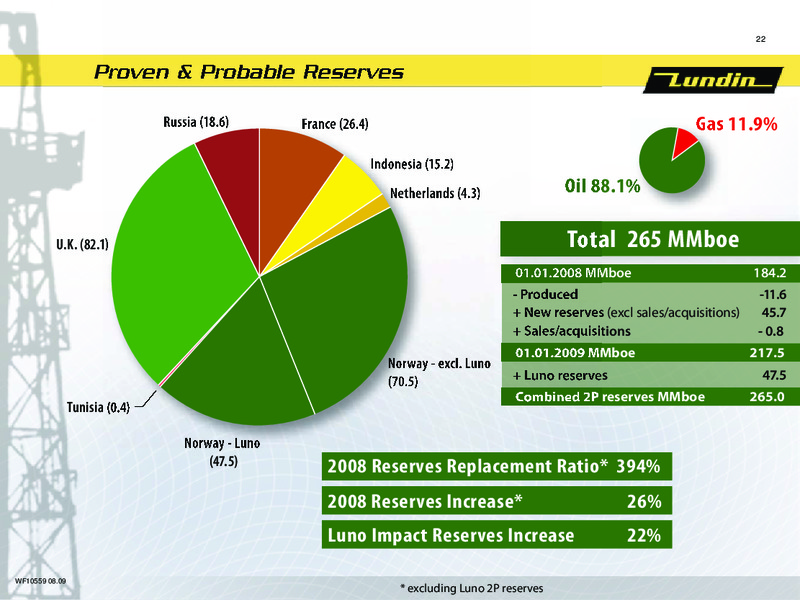800x600 pixels.
Task: Click the 'Oil 88.1%' text
Action: [602, 186]
